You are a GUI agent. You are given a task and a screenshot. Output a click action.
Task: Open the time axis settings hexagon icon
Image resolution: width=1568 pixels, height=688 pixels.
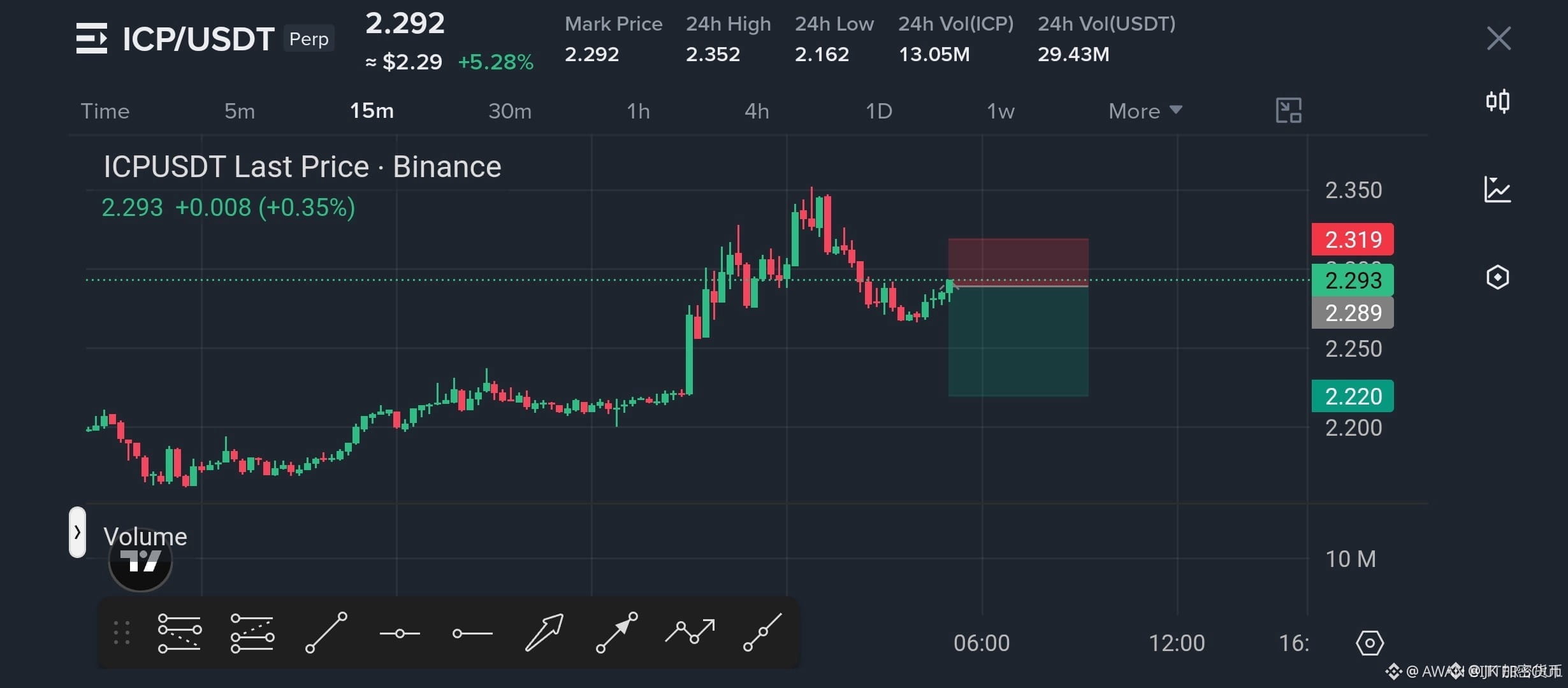1369,643
